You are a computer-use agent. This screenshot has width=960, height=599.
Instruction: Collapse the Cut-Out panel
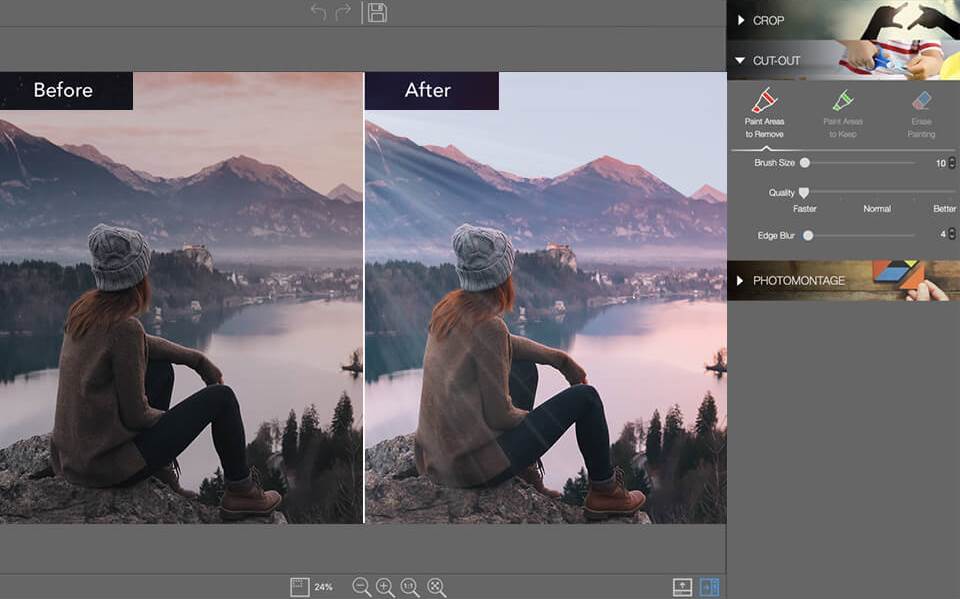[740, 61]
